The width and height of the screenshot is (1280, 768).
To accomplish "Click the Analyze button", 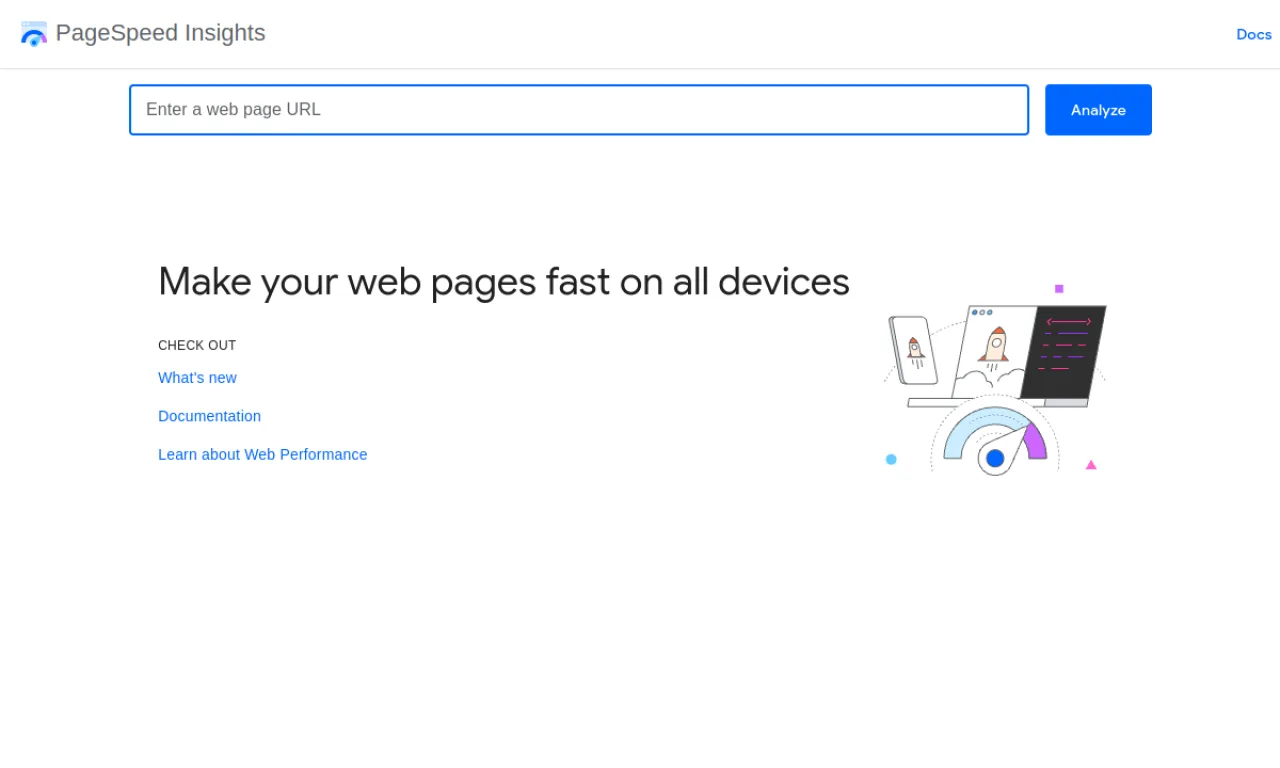I will (x=1098, y=110).
